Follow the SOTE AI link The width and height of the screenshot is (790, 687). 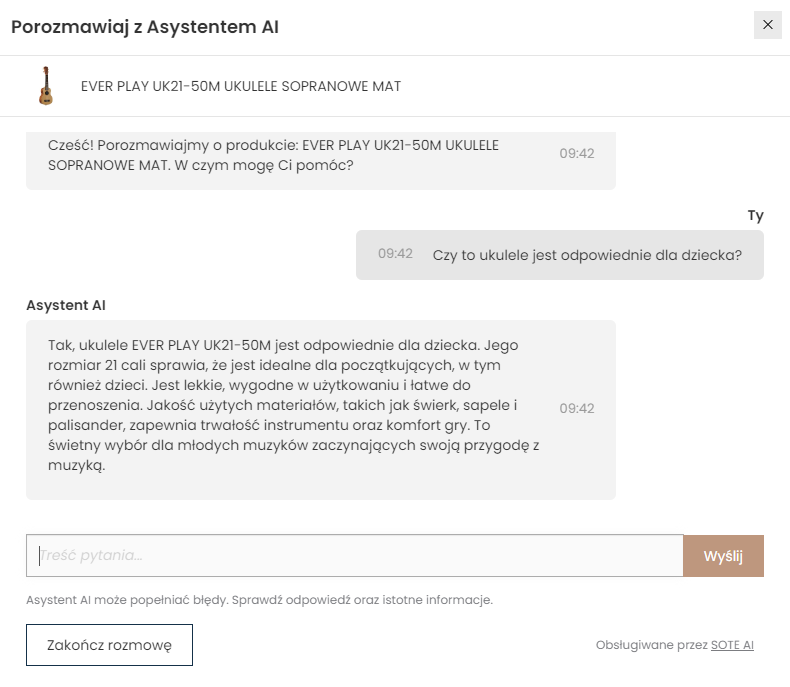click(732, 645)
